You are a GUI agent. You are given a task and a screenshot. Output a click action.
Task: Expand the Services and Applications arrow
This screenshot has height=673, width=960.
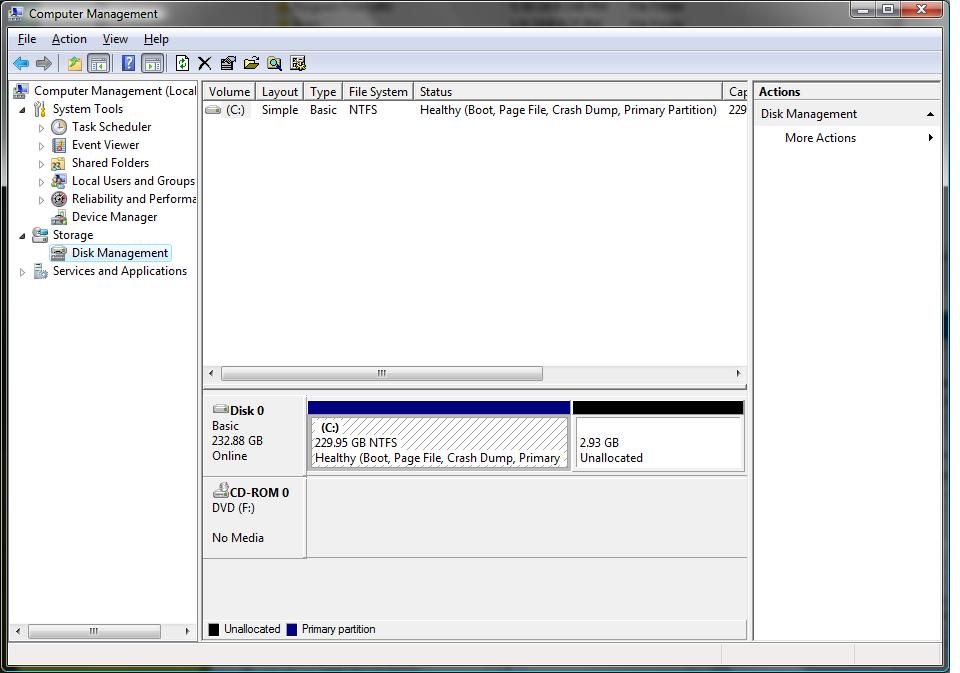[x=23, y=272]
